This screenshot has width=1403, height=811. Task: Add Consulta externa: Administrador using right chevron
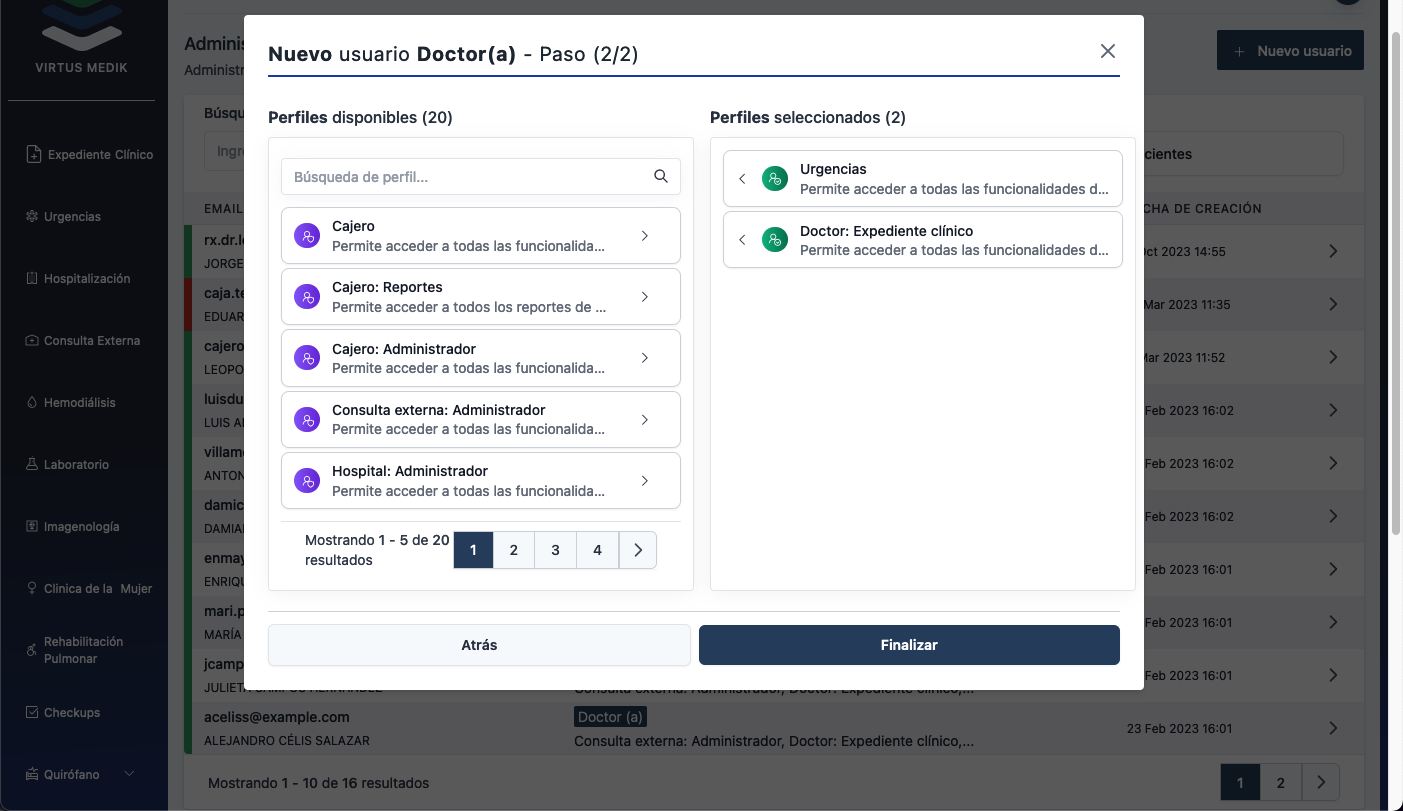click(x=645, y=420)
